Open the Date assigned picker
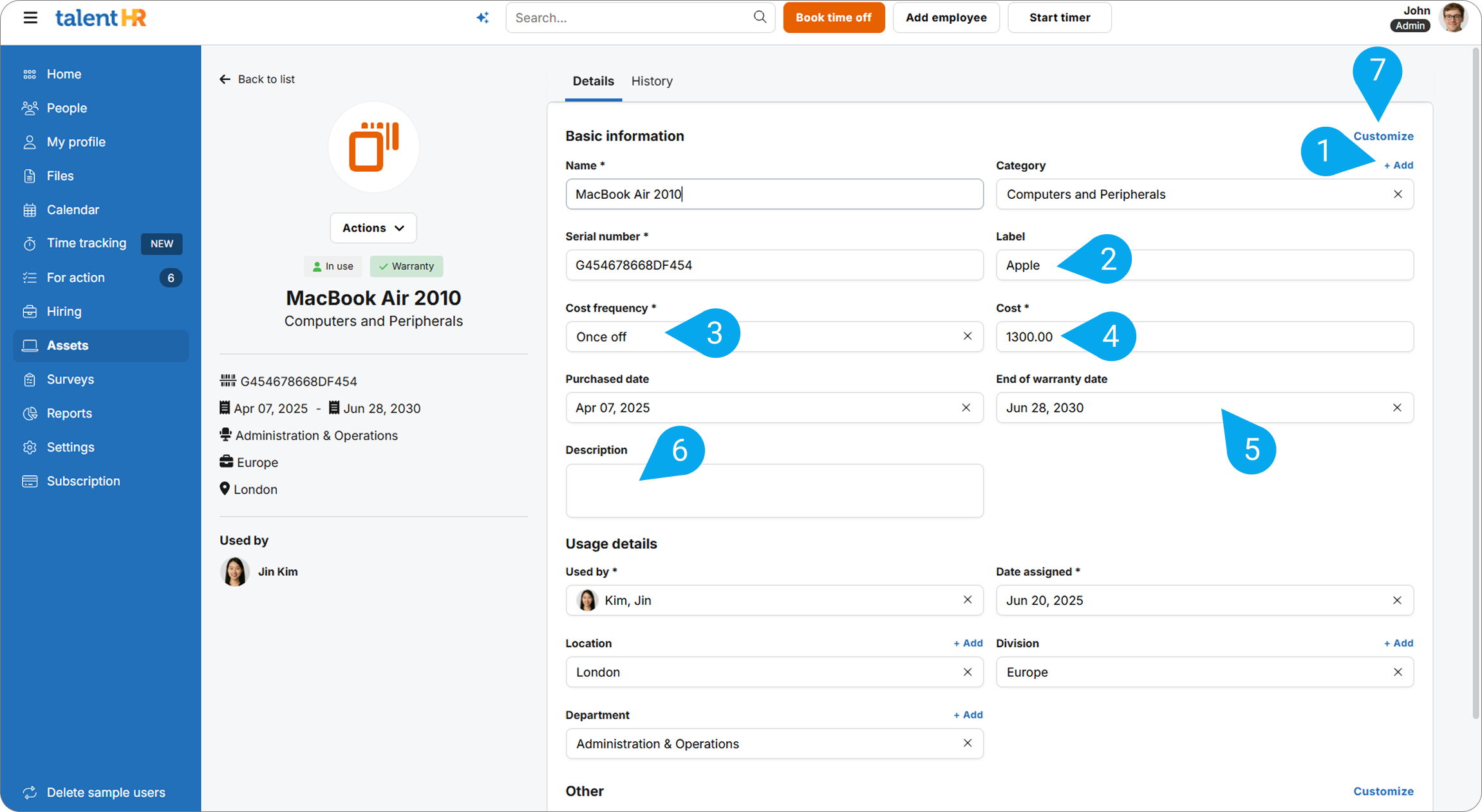The height and width of the screenshot is (812, 1482). tap(1205, 600)
